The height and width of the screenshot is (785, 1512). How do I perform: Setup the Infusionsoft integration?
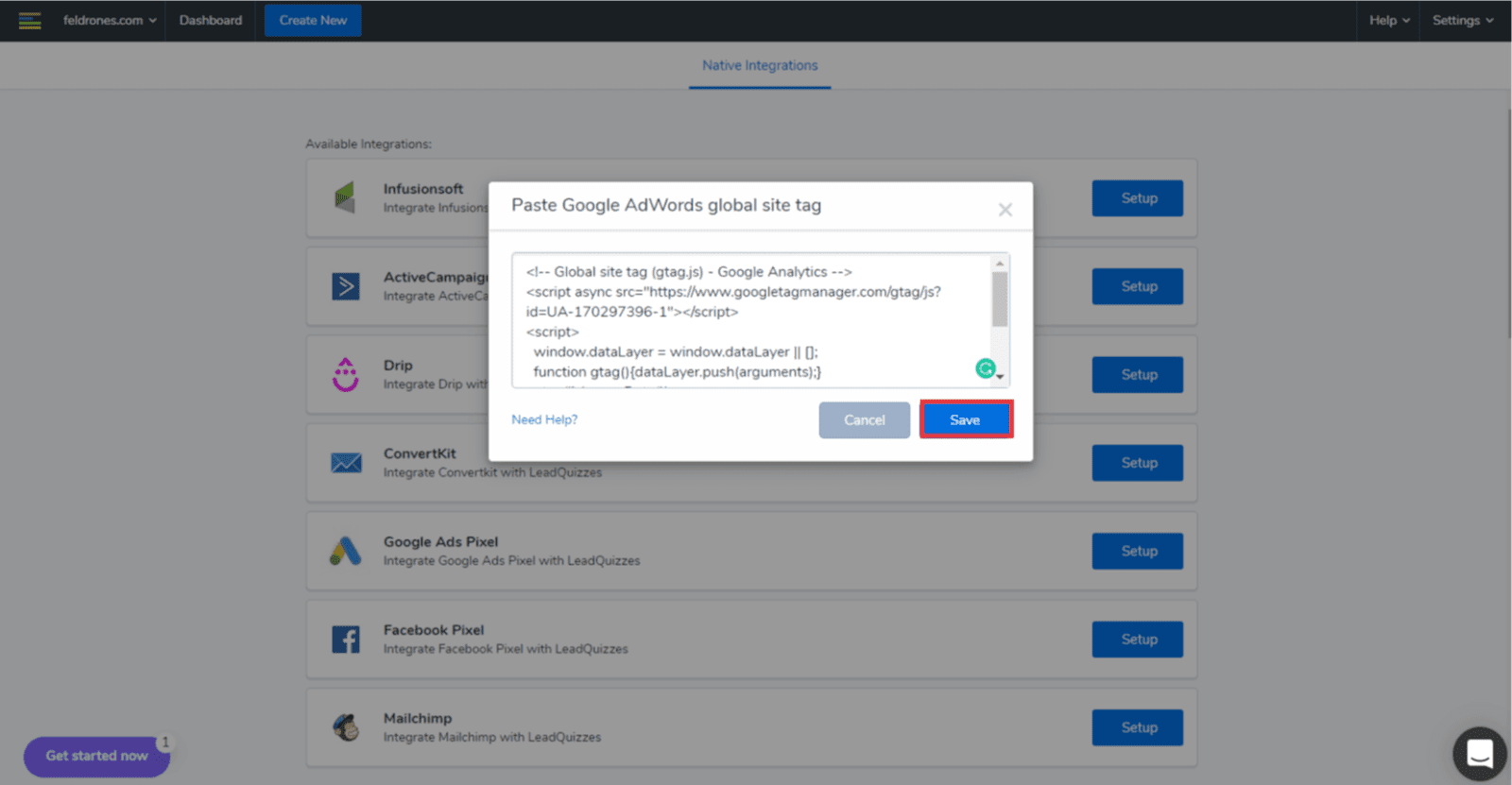point(1138,198)
